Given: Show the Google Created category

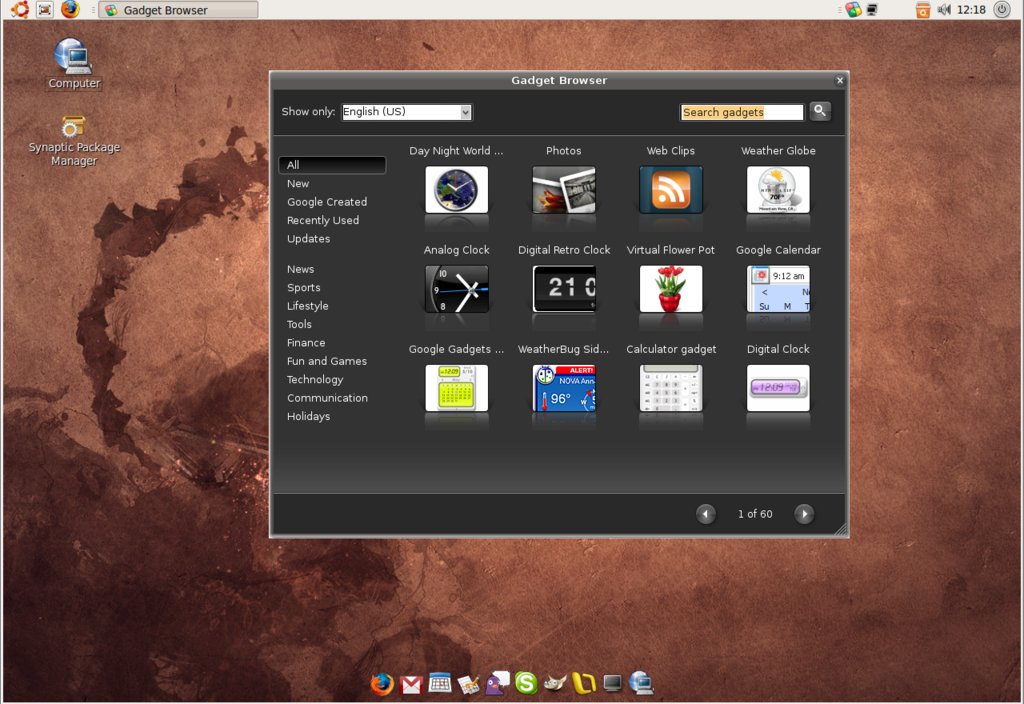Looking at the screenshot, I should pos(327,202).
